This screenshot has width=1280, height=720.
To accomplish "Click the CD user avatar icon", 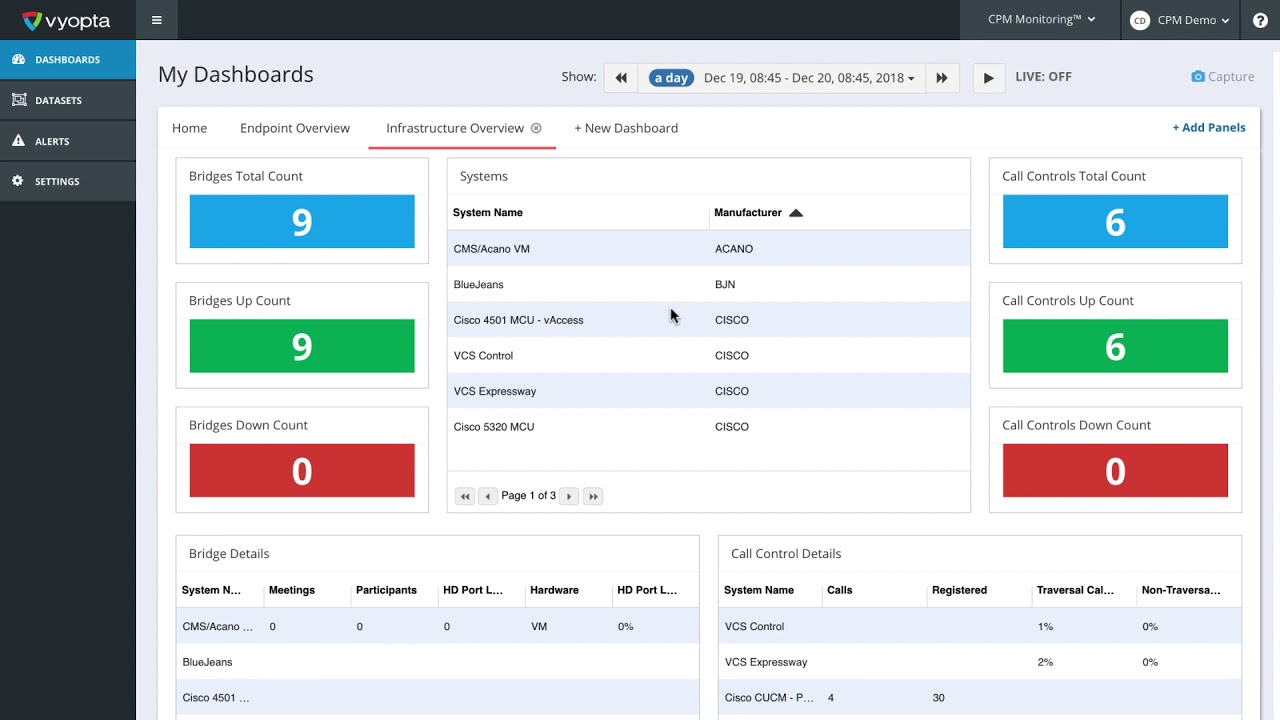I will tap(1139, 20).
